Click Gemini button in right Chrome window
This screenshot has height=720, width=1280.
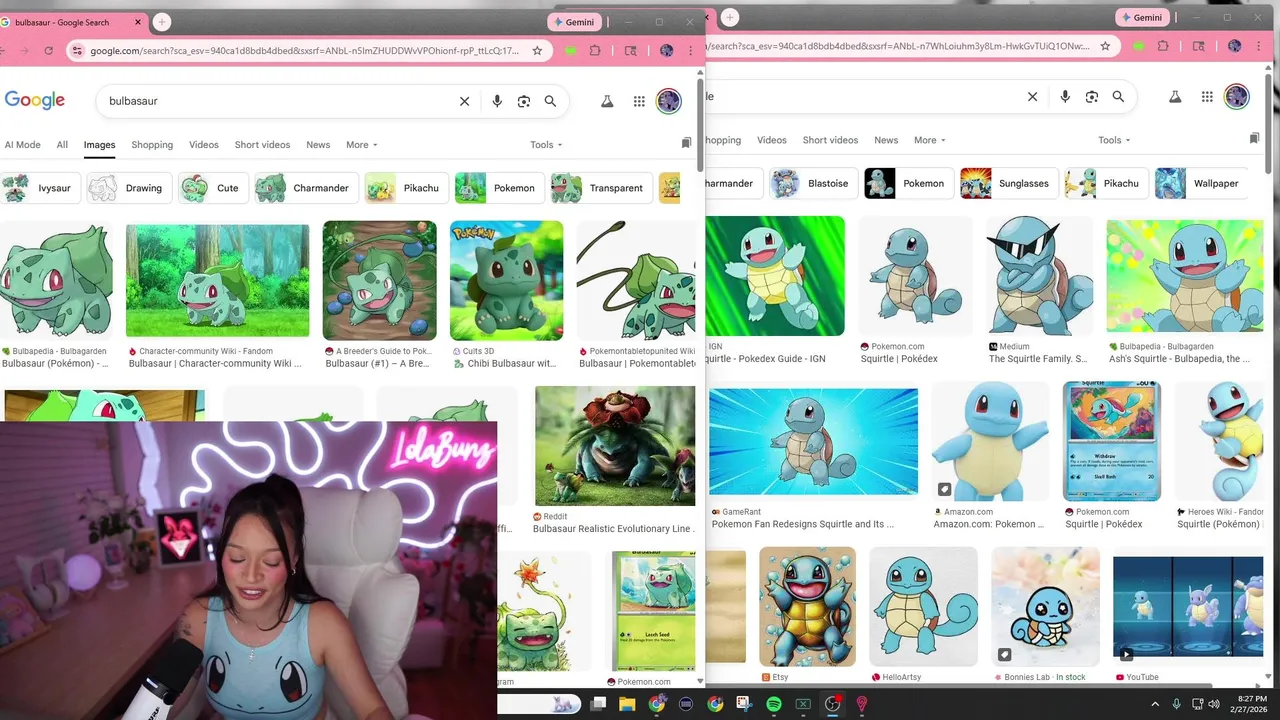pos(1143,17)
